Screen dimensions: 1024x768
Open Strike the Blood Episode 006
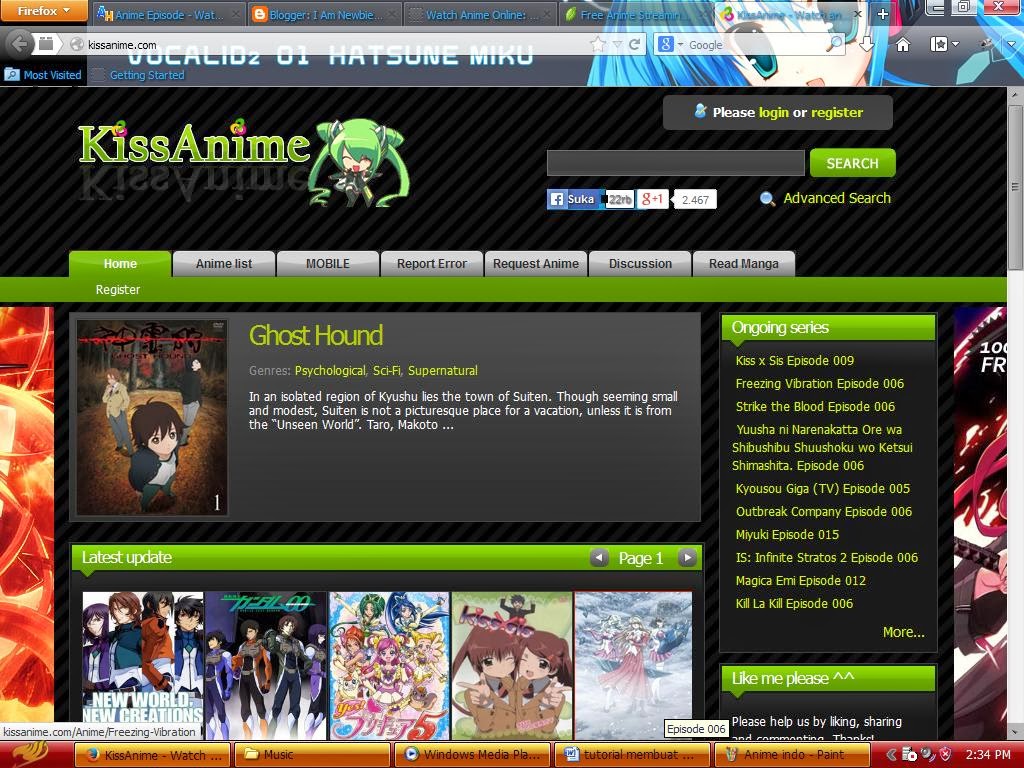coord(815,406)
